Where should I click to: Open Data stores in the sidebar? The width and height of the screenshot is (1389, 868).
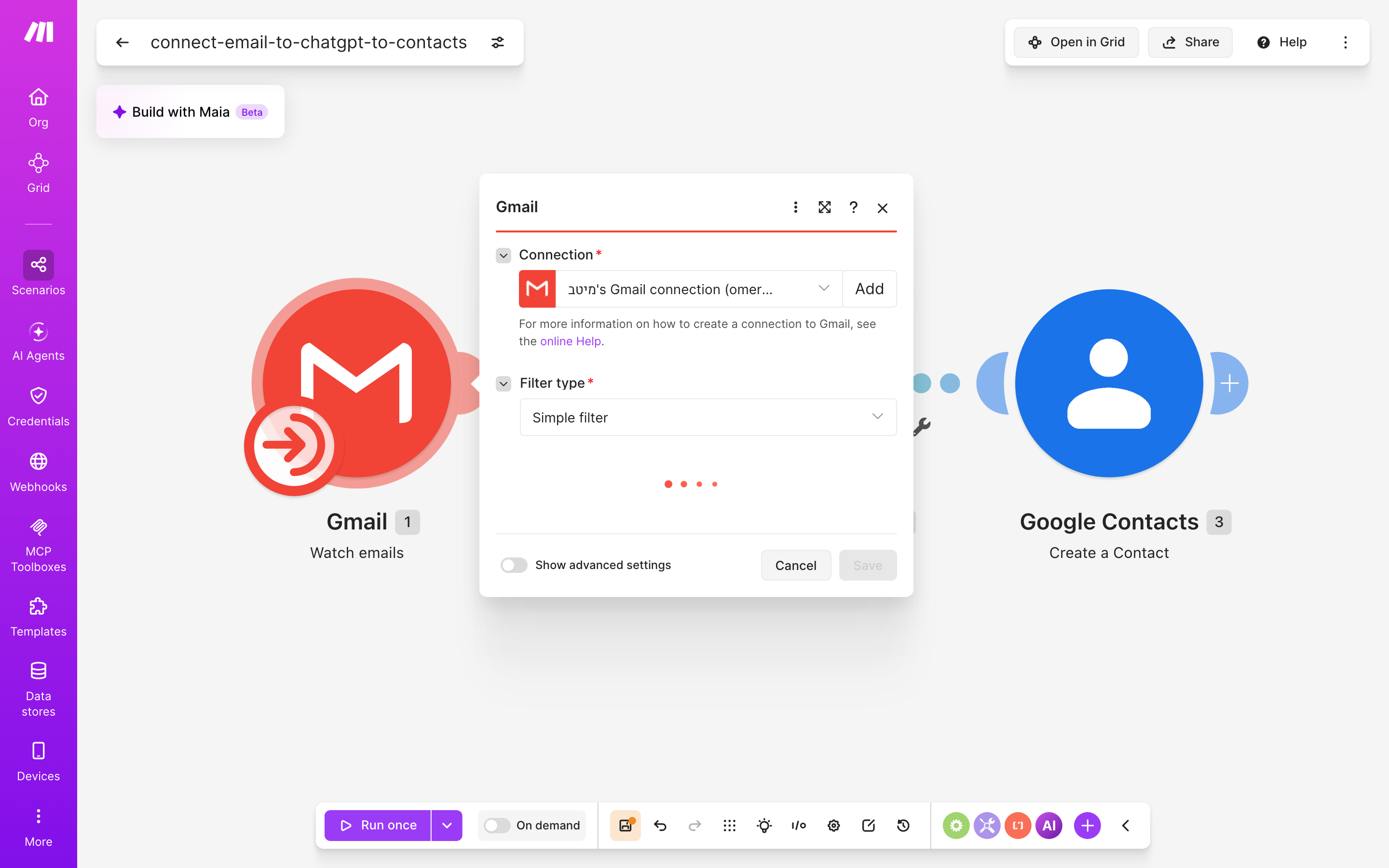39,690
